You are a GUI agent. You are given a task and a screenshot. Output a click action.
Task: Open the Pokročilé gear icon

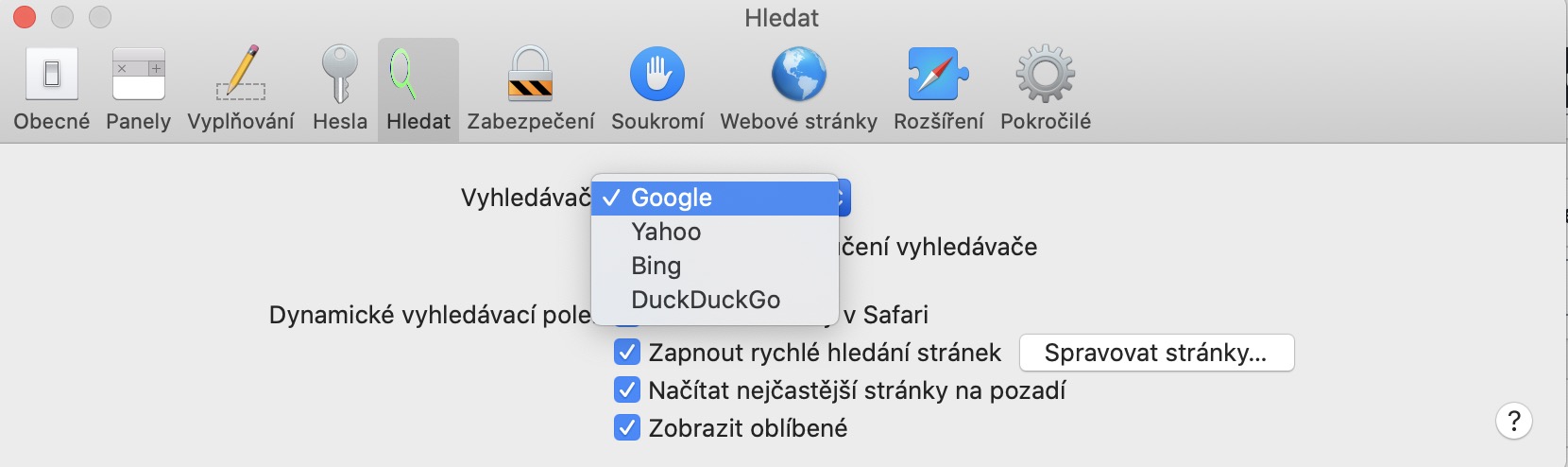click(1045, 75)
